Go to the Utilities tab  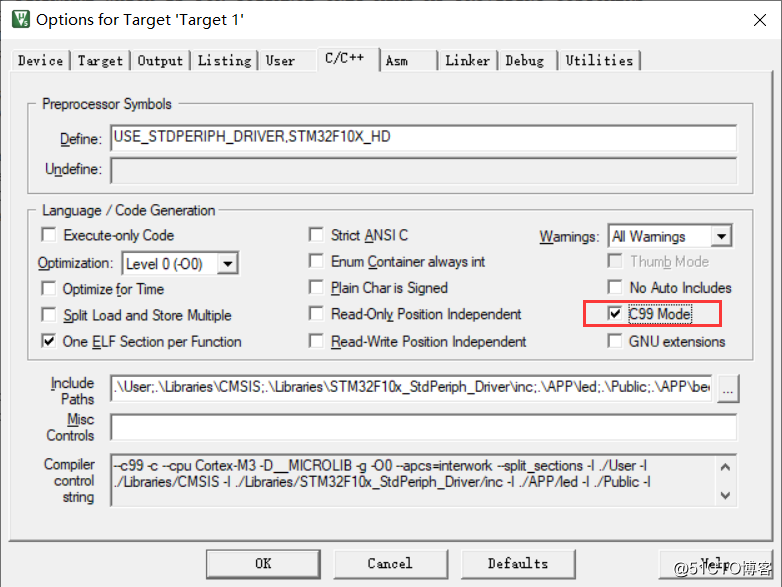tap(599, 61)
